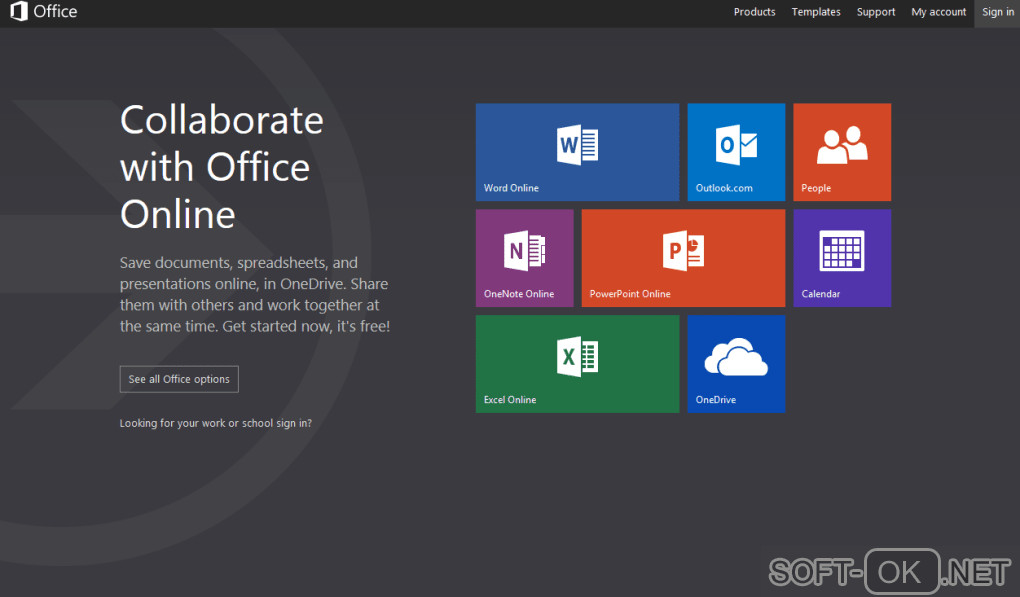
Task: Open the OneDrive cloud icon
Action: pos(736,356)
